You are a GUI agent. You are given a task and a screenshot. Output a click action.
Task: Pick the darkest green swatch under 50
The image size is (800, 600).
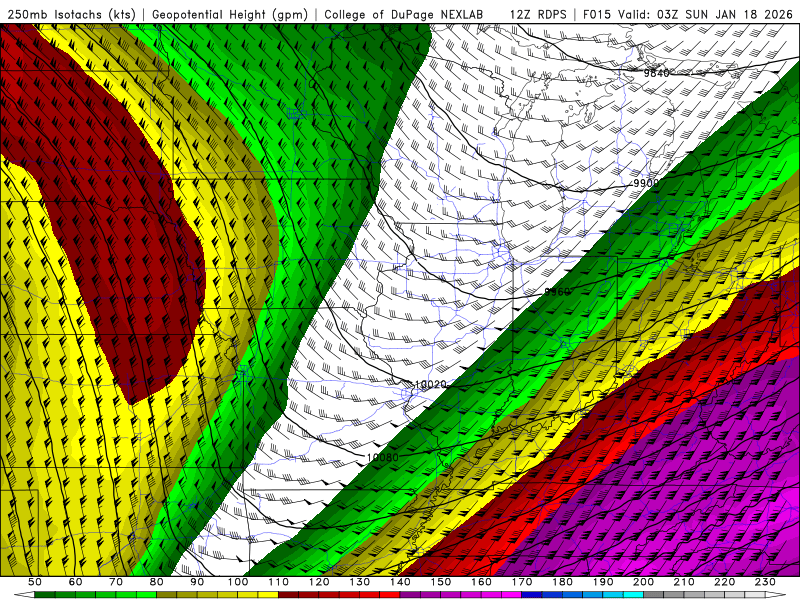coord(45,595)
